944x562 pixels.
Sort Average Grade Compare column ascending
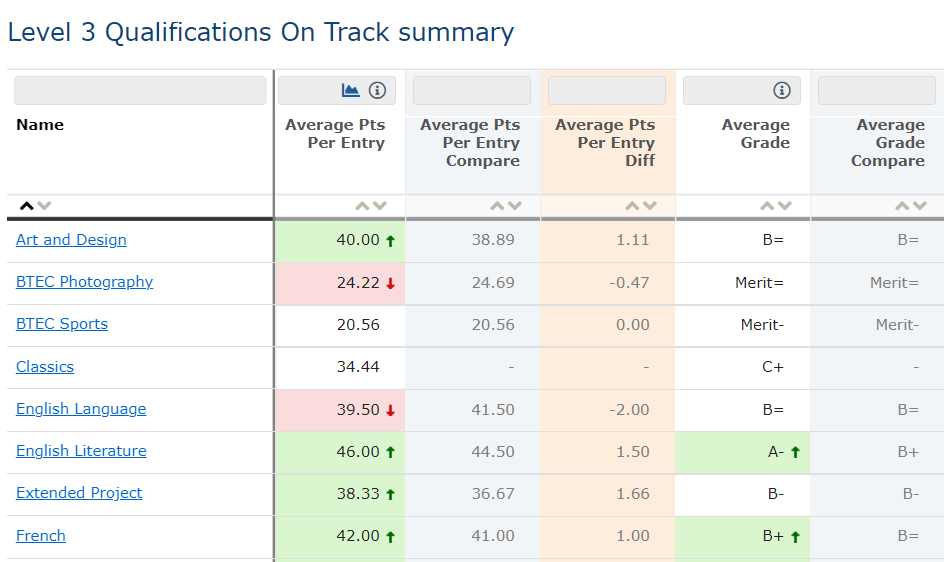pos(903,206)
